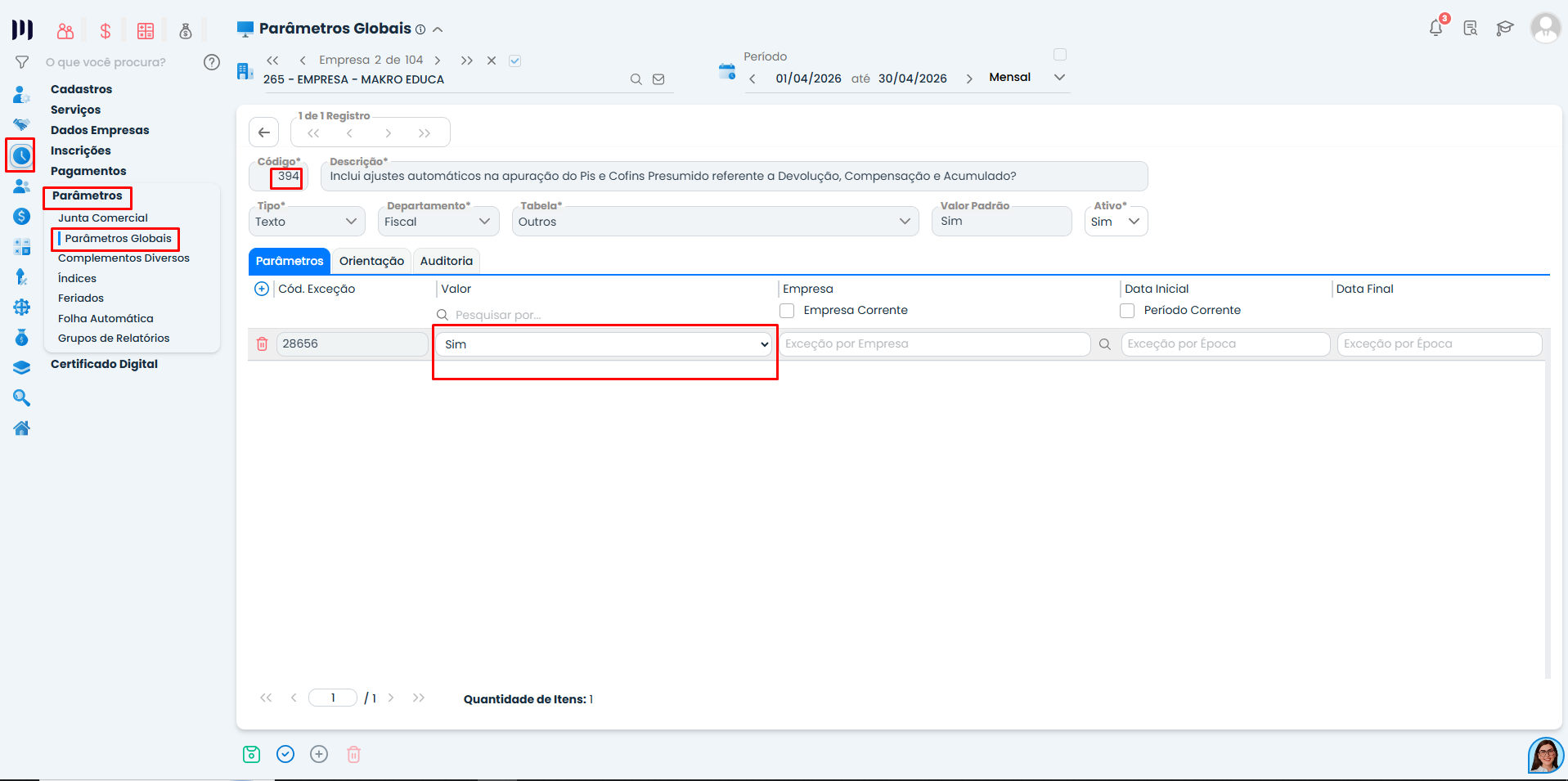
Task: Click the Descrição text field
Action: pos(734,177)
